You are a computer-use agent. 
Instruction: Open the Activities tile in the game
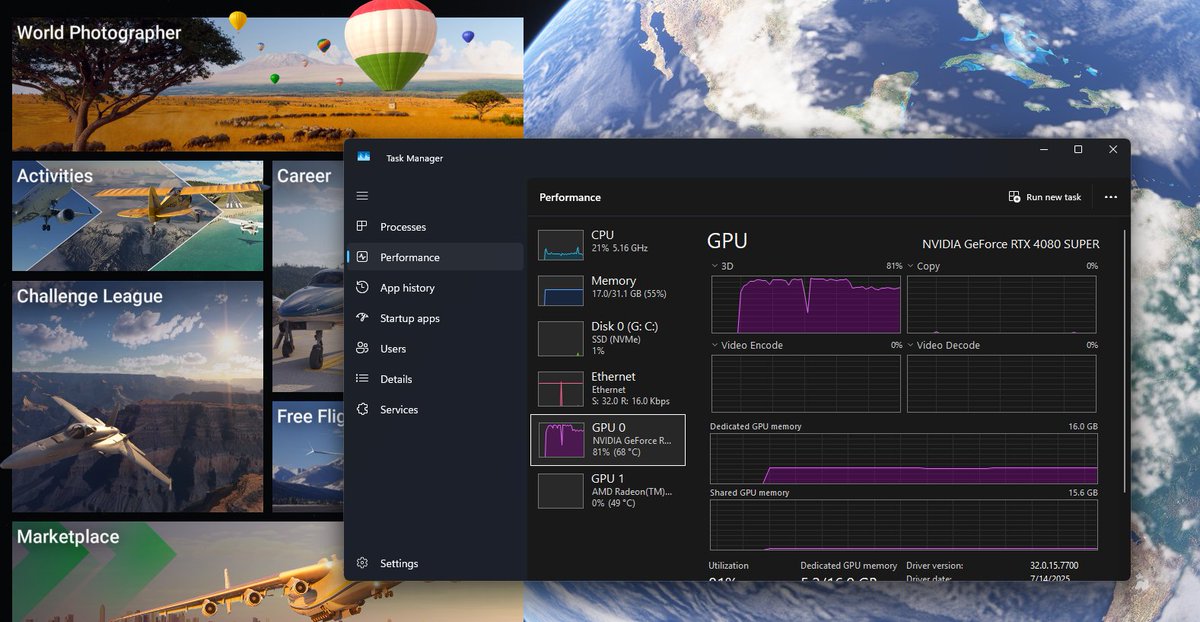coord(138,216)
